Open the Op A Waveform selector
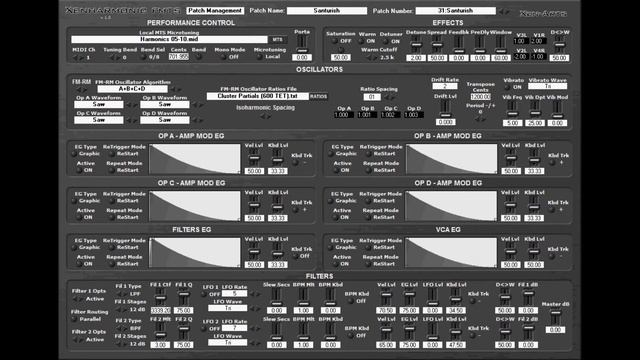Image resolution: width=640 pixels, height=360 pixels. (x=99, y=104)
